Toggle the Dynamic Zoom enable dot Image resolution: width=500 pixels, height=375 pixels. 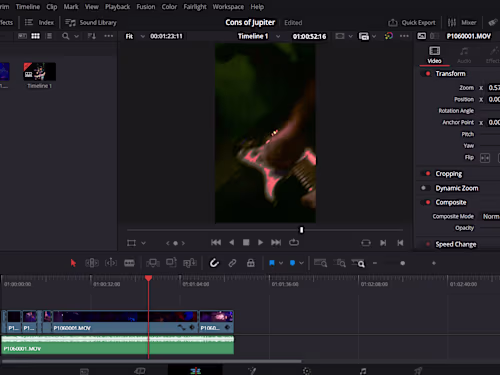(424, 188)
